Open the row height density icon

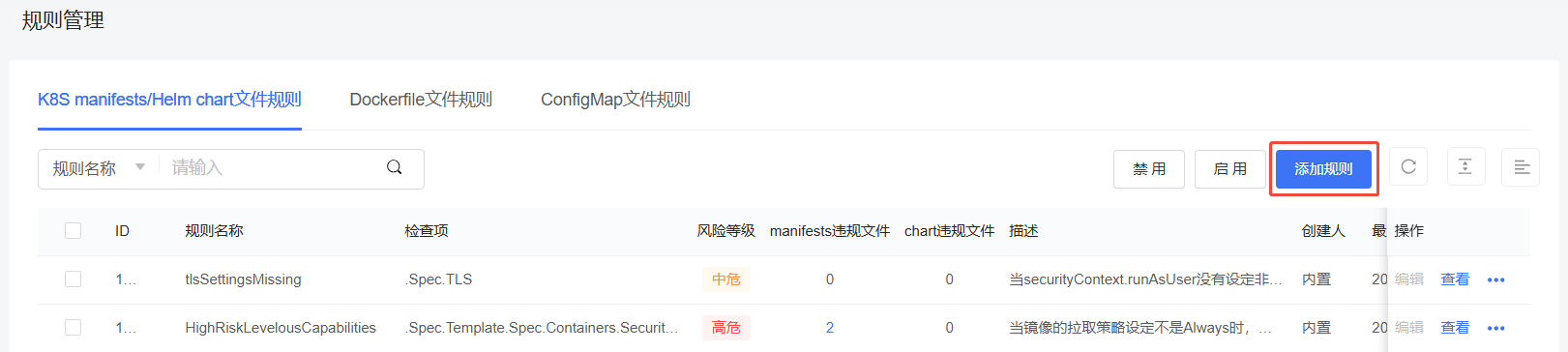click(1465, 167)
